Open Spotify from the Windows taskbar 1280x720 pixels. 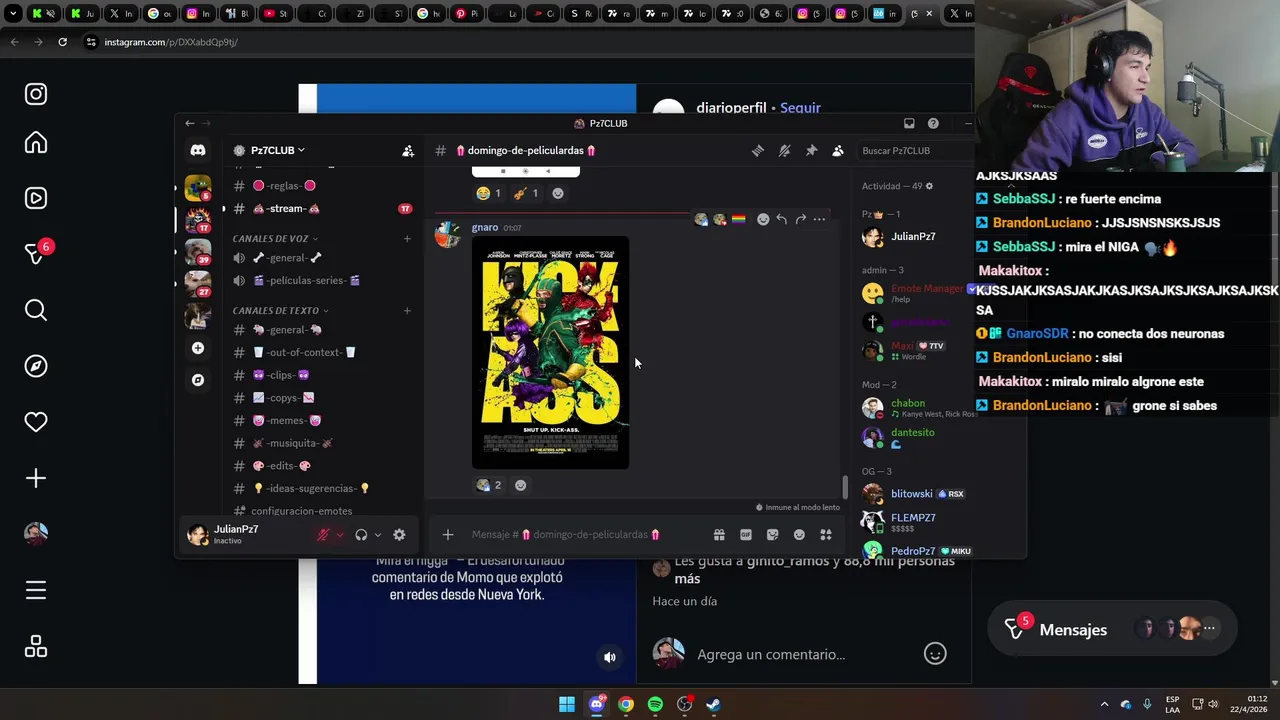click(x=655, y=704)
